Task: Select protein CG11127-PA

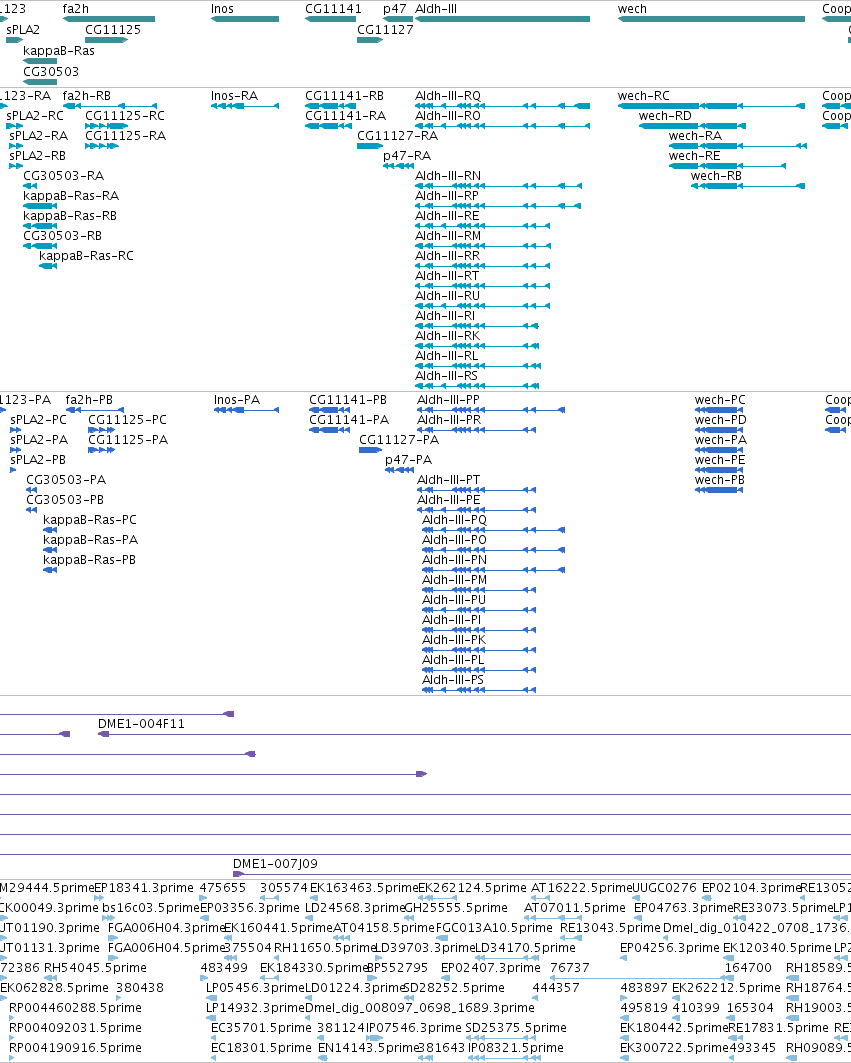Action: coord(399,440)
